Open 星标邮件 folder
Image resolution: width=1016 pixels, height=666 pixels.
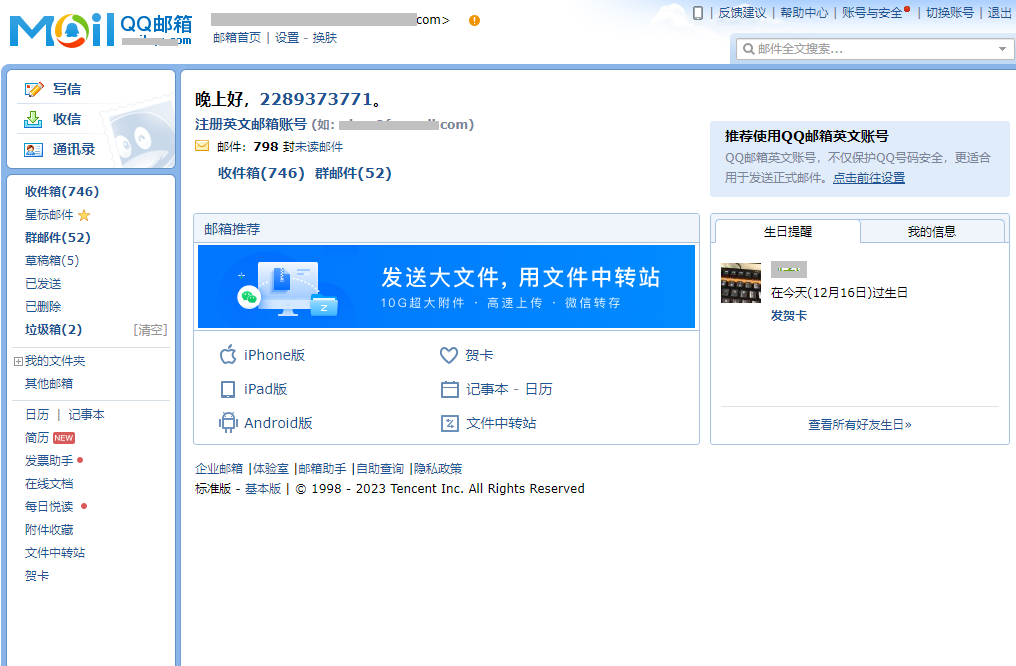49,215
